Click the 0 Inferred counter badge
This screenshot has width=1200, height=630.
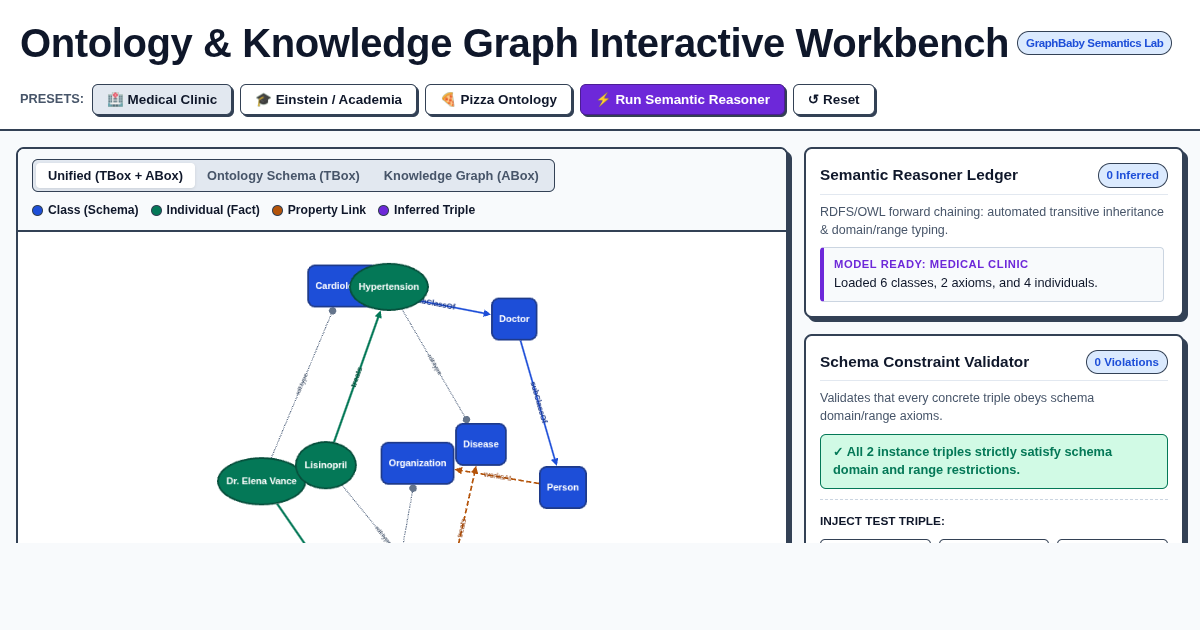tap(1132, 175)
